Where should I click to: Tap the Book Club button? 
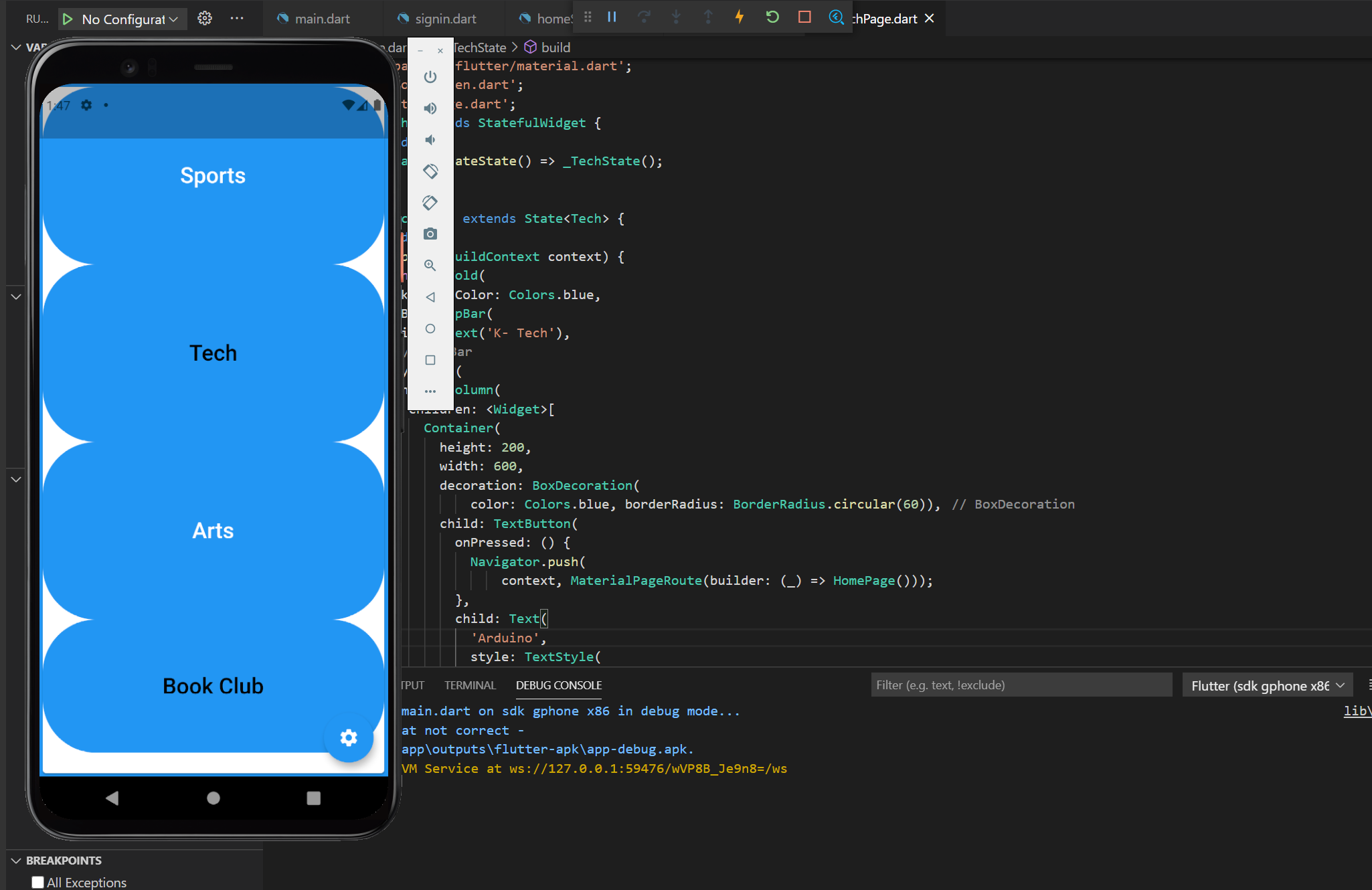tap(213, 686)
